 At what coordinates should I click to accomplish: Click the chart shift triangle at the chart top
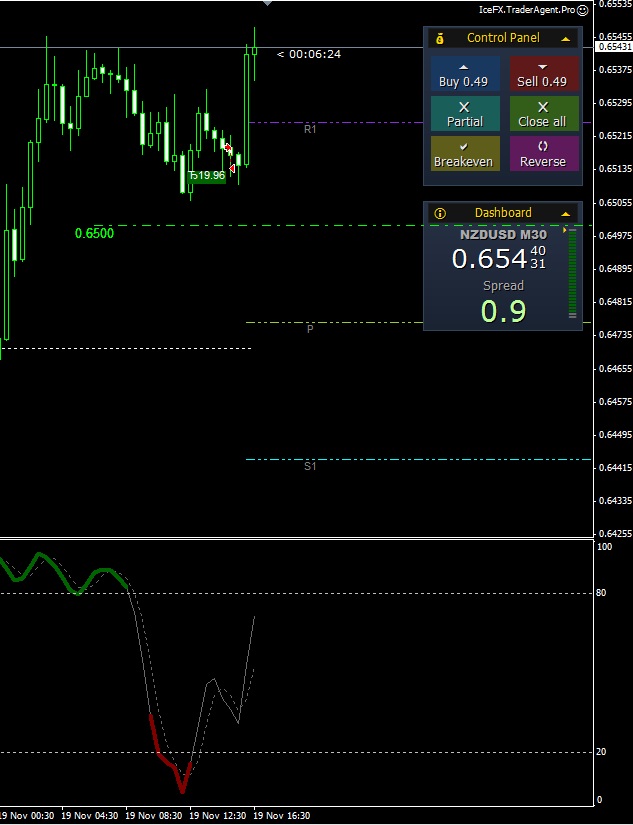pos(267,3)
